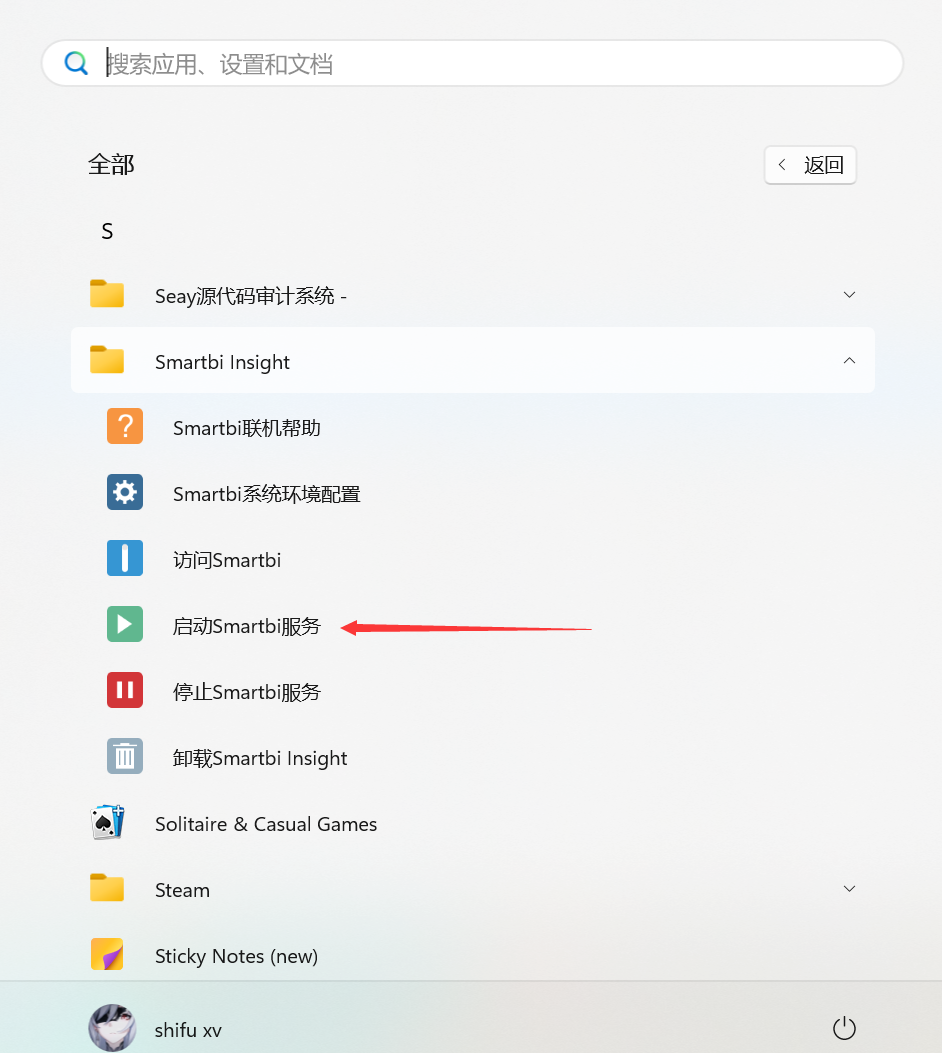The image size is (942, 1053).
Task: Expand the Seay源代码审计系统 folder chevron
Action: pos(849,295)
